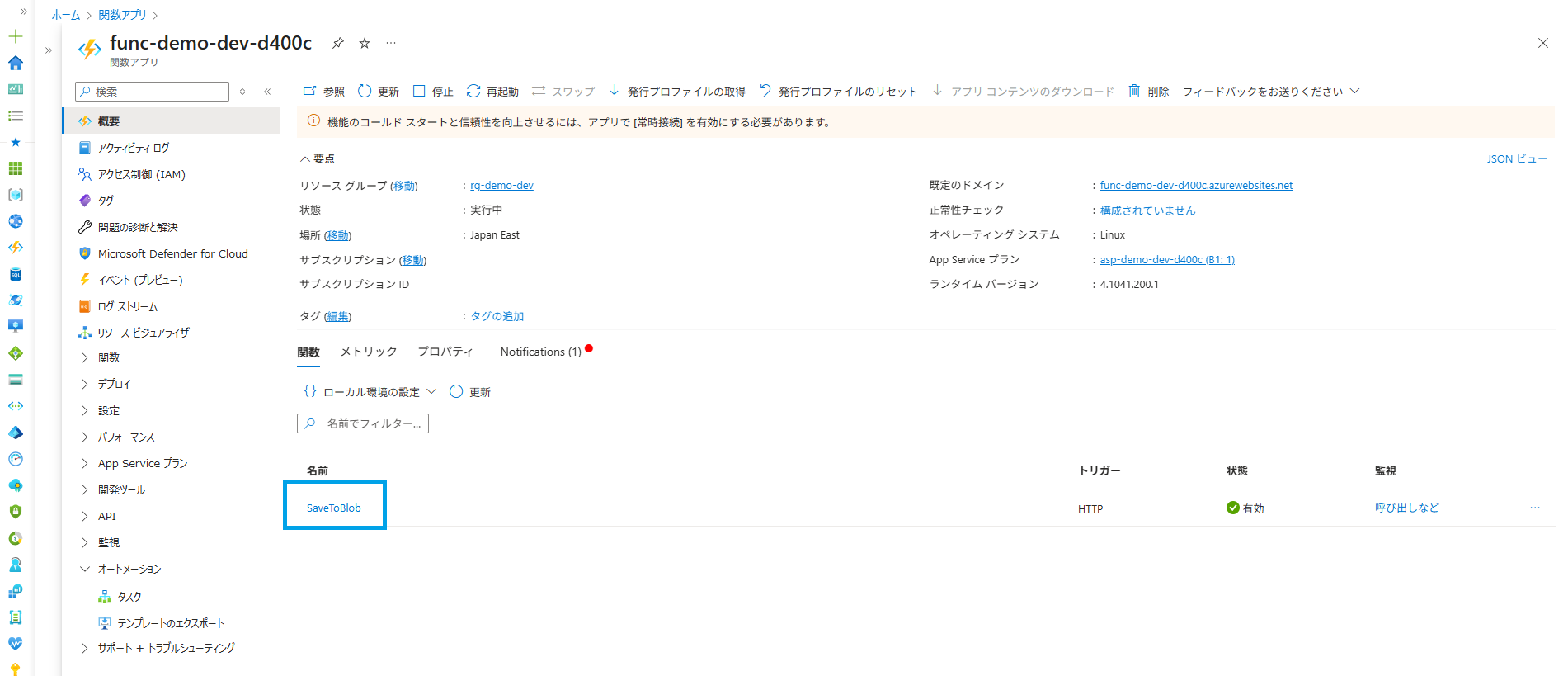This screenshot has width=1568, height=676.
Task: Click 呼び出しなど monitoring link
Action: pyautogui.click(x=1406, y=508)
